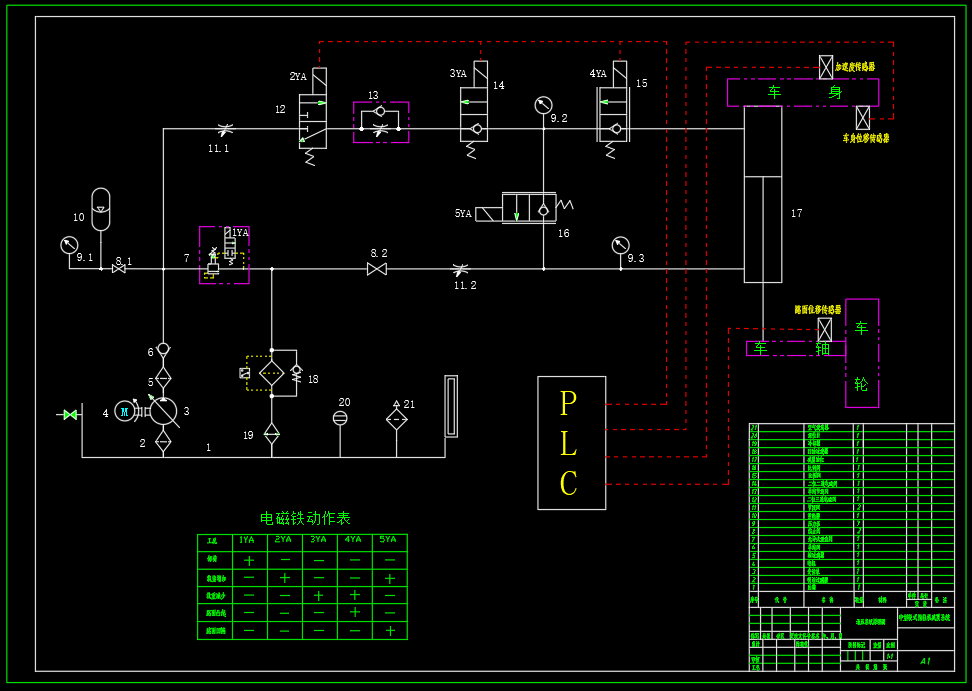The image size is (972, 691).
Task: Click the plus in the table's bottom row
Action: (390, 630)
